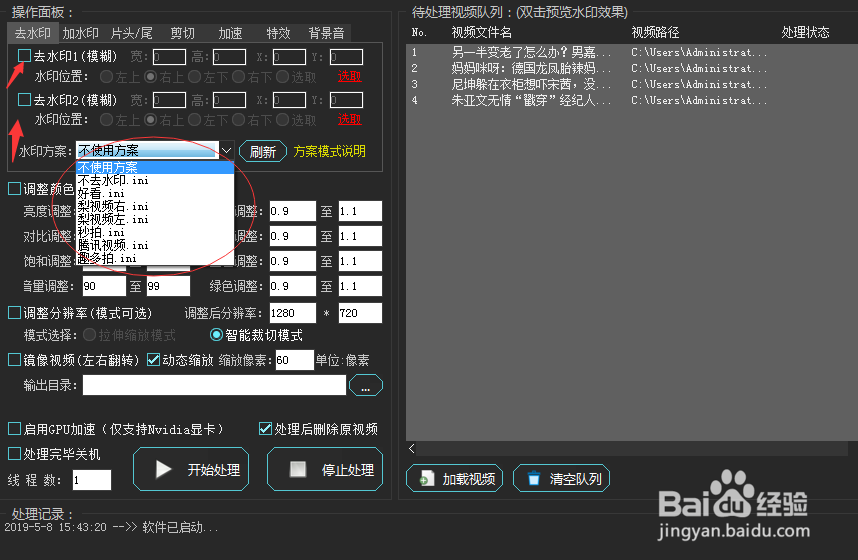Select queue row 4 朱亚文无情 video
The image size is (858, 560).
click(632, 100)
